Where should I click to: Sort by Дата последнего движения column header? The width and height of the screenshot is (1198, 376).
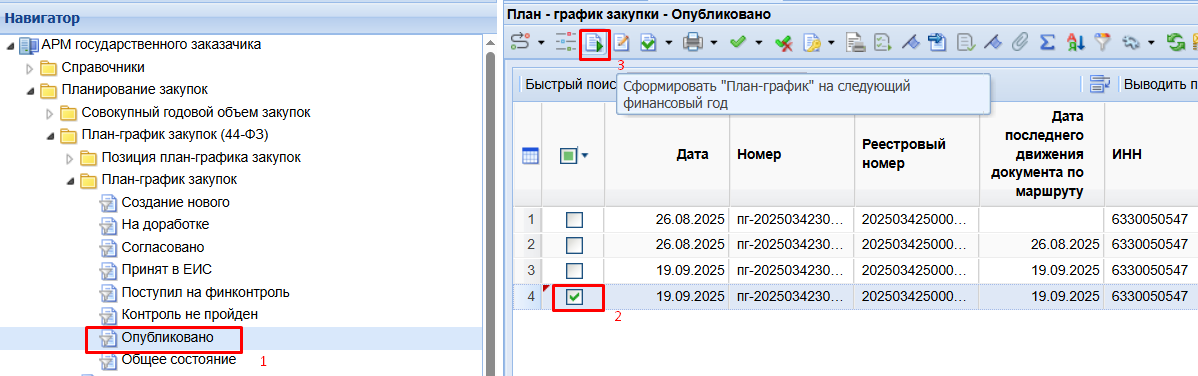(1042, 155)
